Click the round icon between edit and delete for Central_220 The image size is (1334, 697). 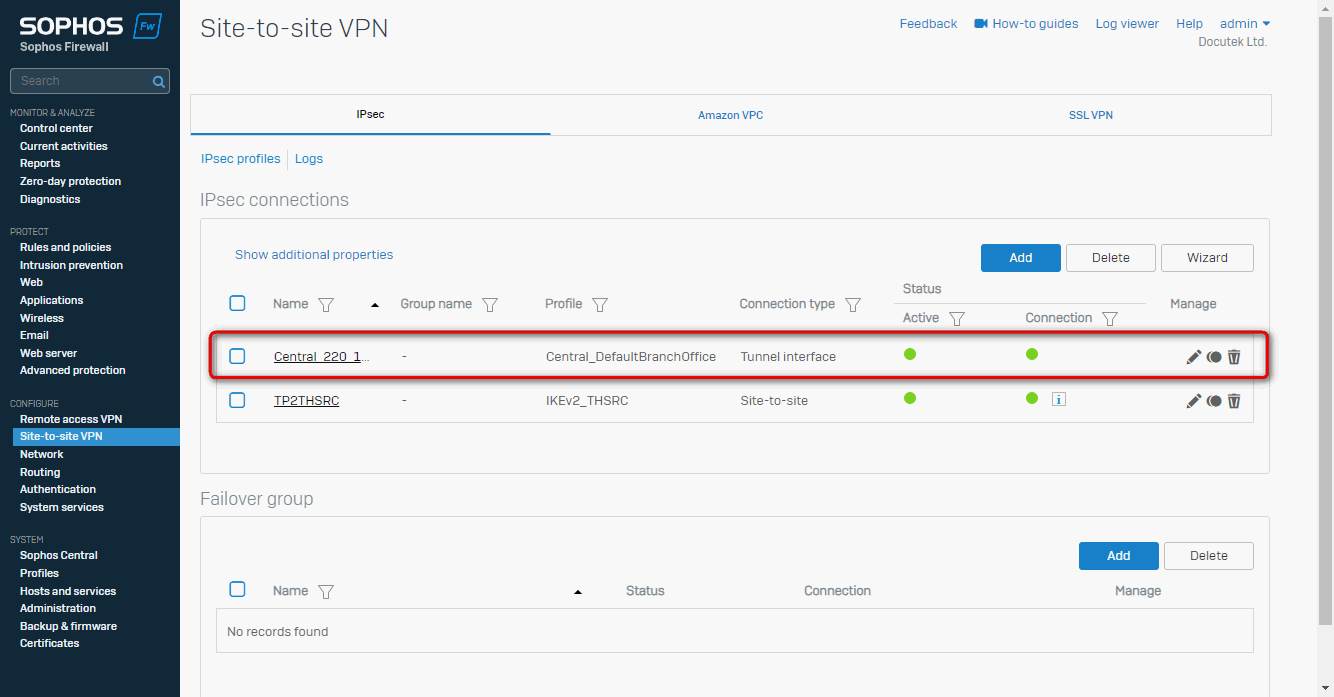[1214, 357]
